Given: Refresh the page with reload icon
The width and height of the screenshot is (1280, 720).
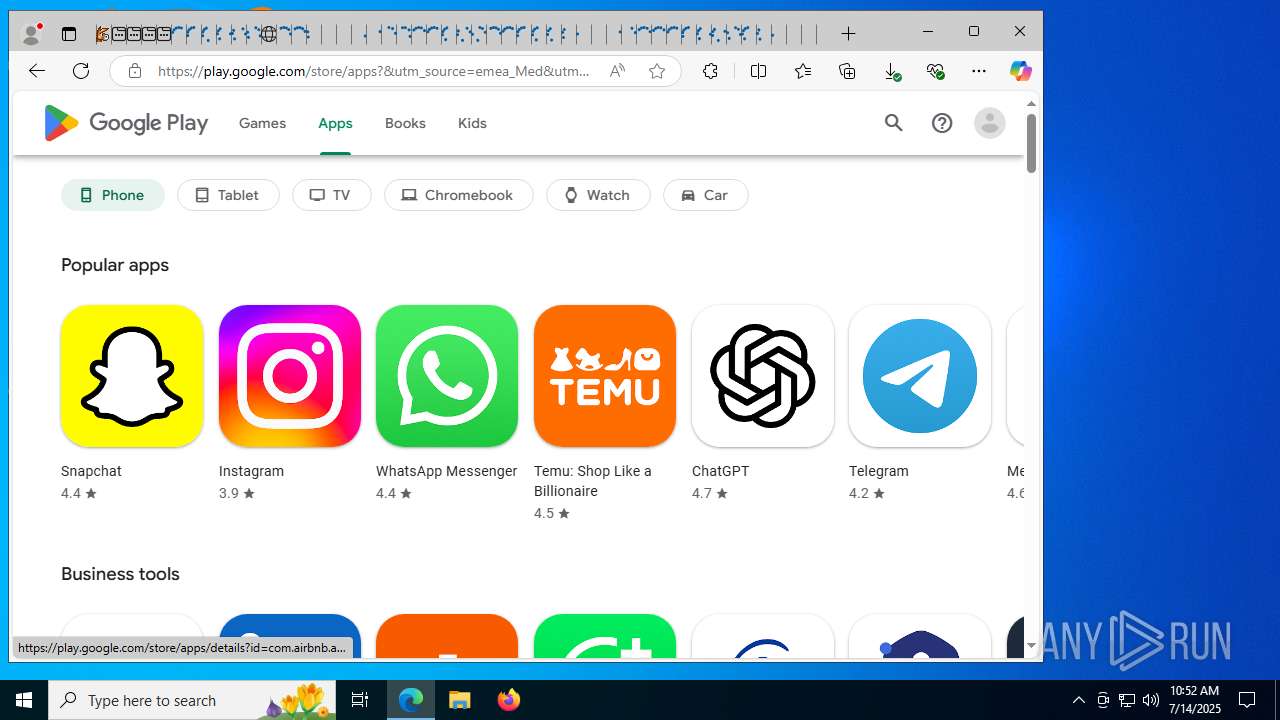Looking at the screenshot, I should point(81,71).
